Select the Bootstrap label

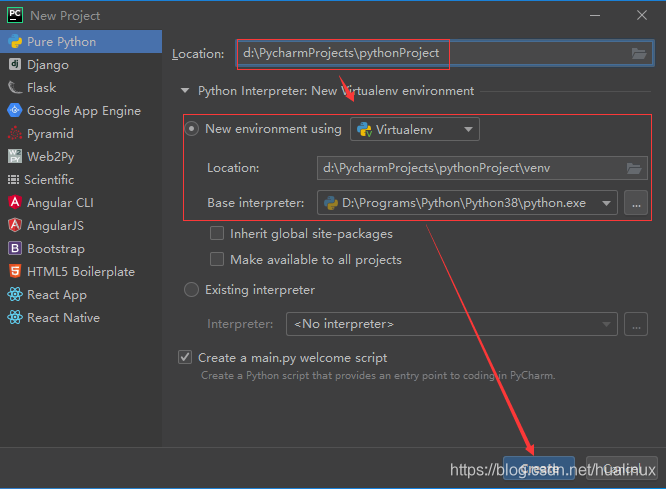click(56, 249)
